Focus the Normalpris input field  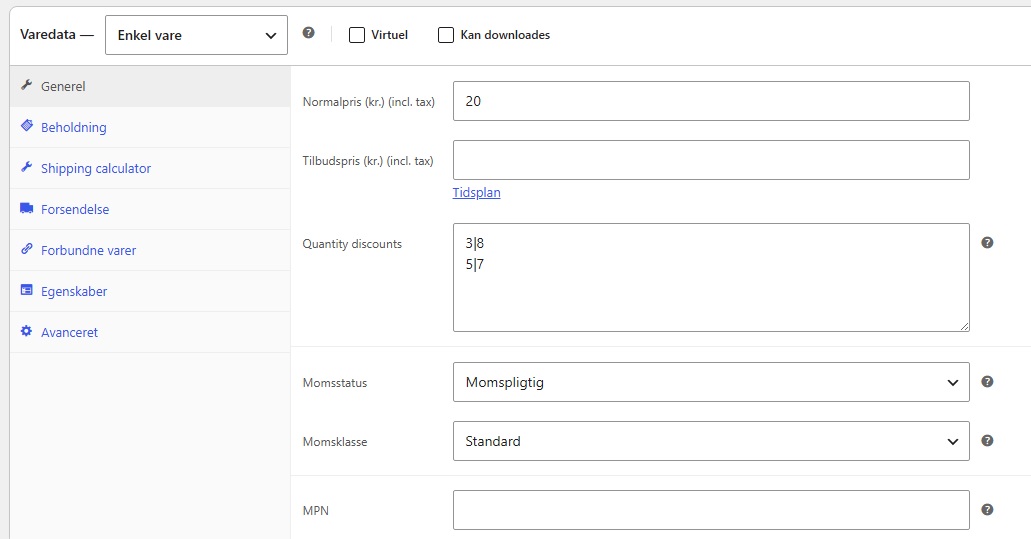pyautogui.click(x=711, y=101)
